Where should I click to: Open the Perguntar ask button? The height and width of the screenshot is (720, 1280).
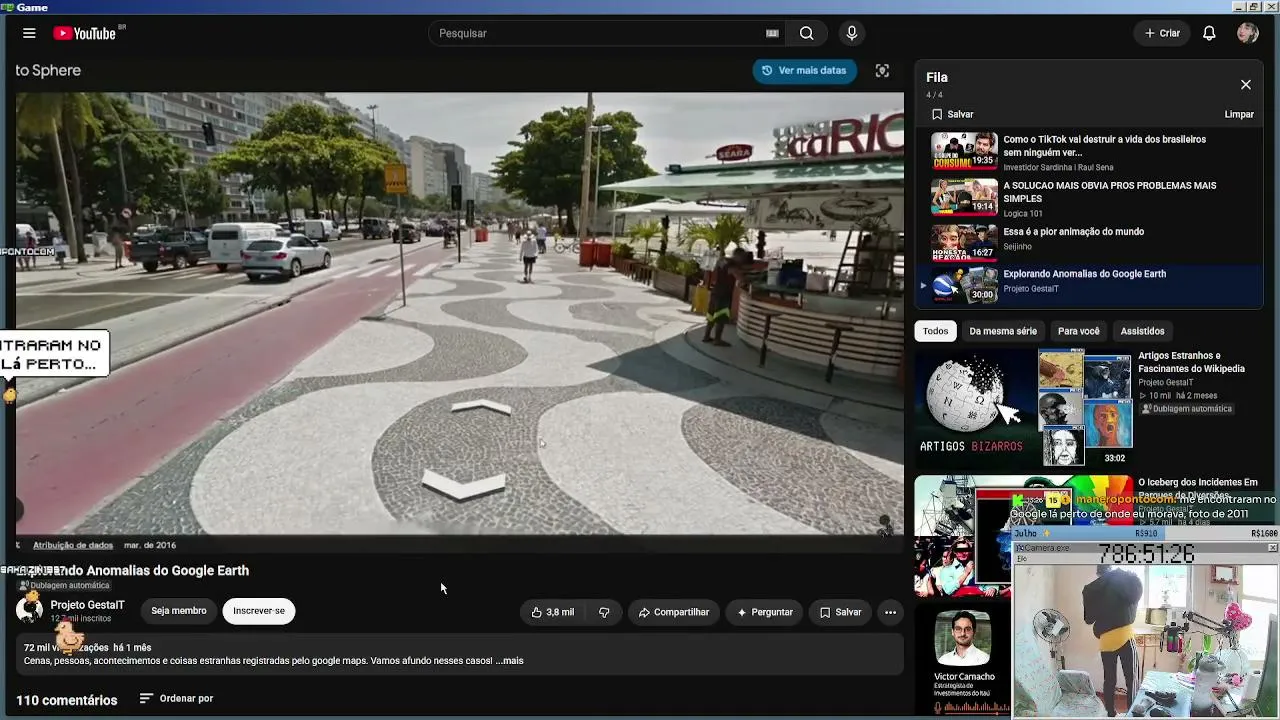(765, 612)
